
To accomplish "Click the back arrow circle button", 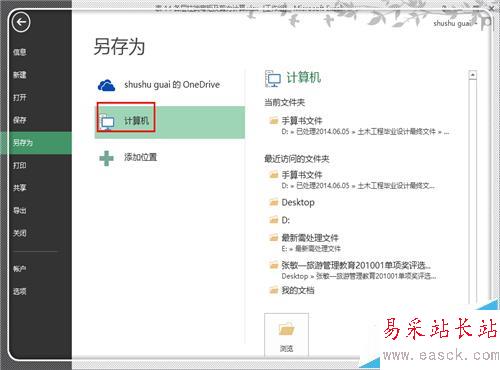I will click(x=21, y=22).
